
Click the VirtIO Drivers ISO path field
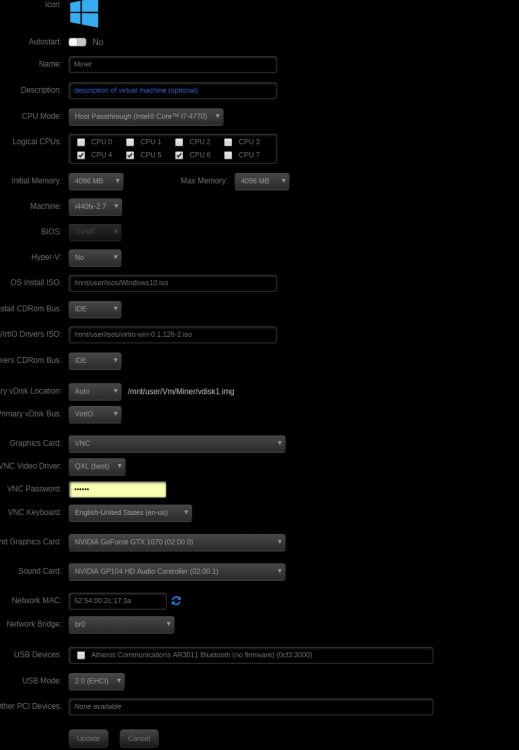tap(173, 335)
